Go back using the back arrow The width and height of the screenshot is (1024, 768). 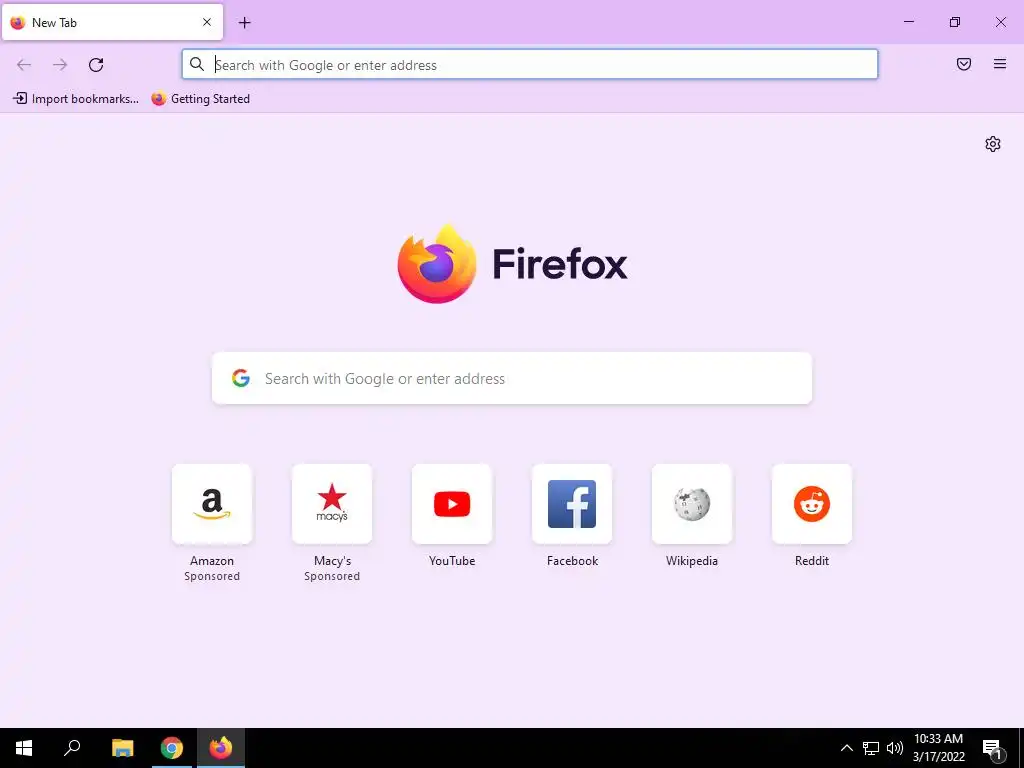24,65
